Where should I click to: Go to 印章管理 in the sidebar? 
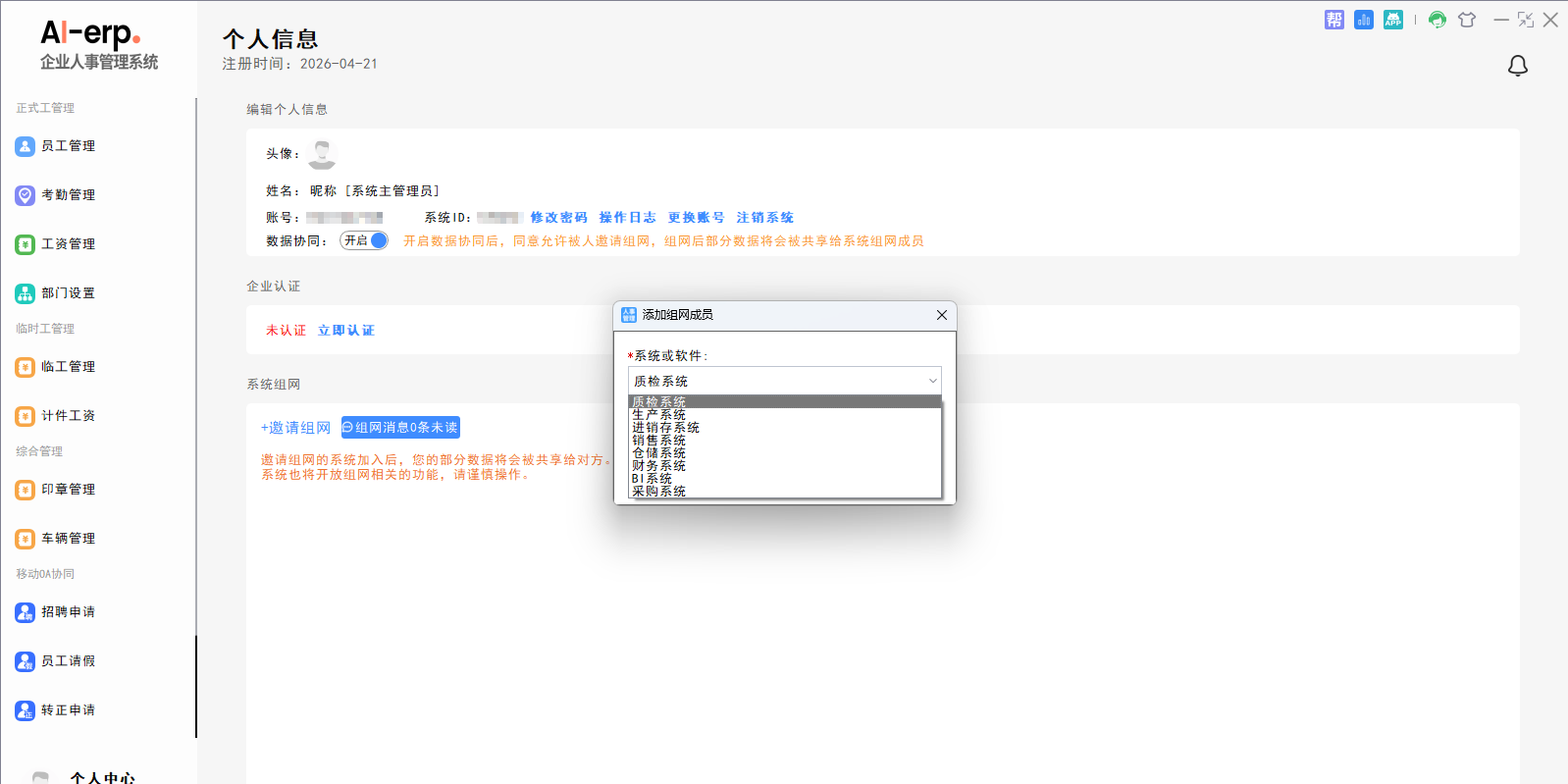coord(68,490)
